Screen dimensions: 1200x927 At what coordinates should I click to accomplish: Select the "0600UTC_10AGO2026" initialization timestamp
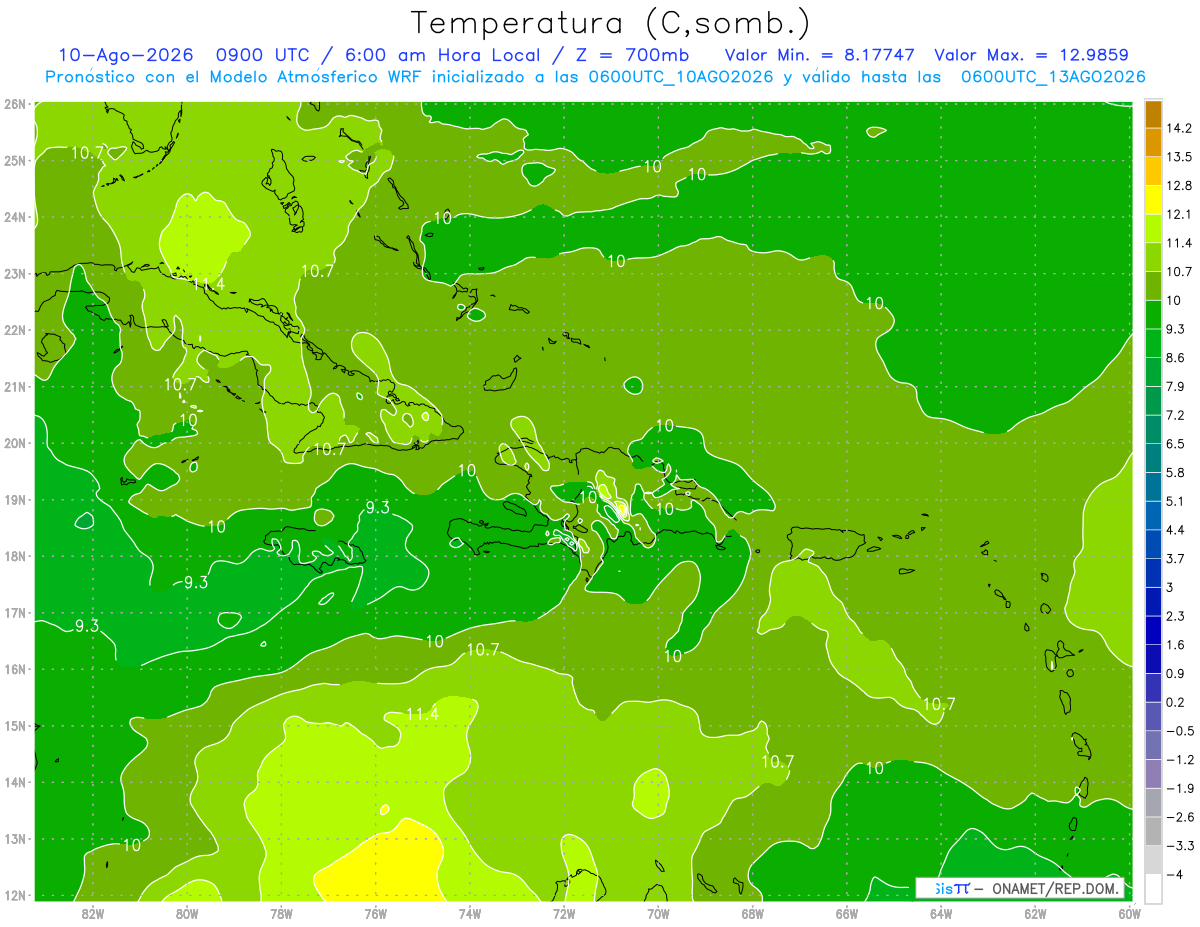pyautogui.click(x=681, y=77)
